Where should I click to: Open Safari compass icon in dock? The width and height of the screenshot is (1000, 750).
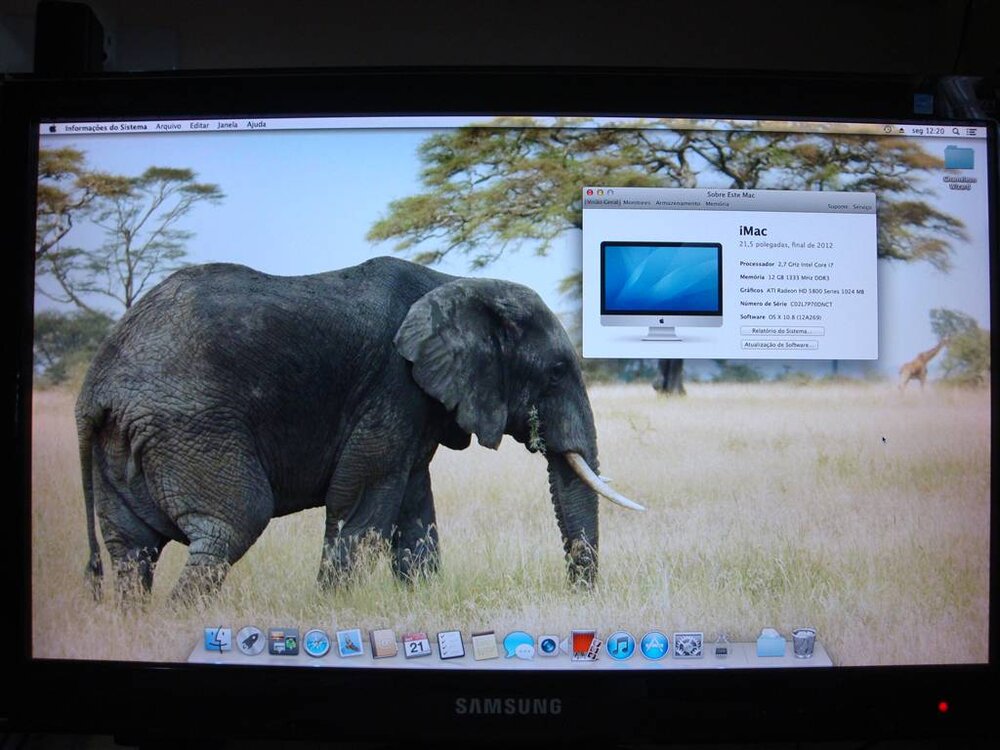pyautogui.click(x=317, y=642)
